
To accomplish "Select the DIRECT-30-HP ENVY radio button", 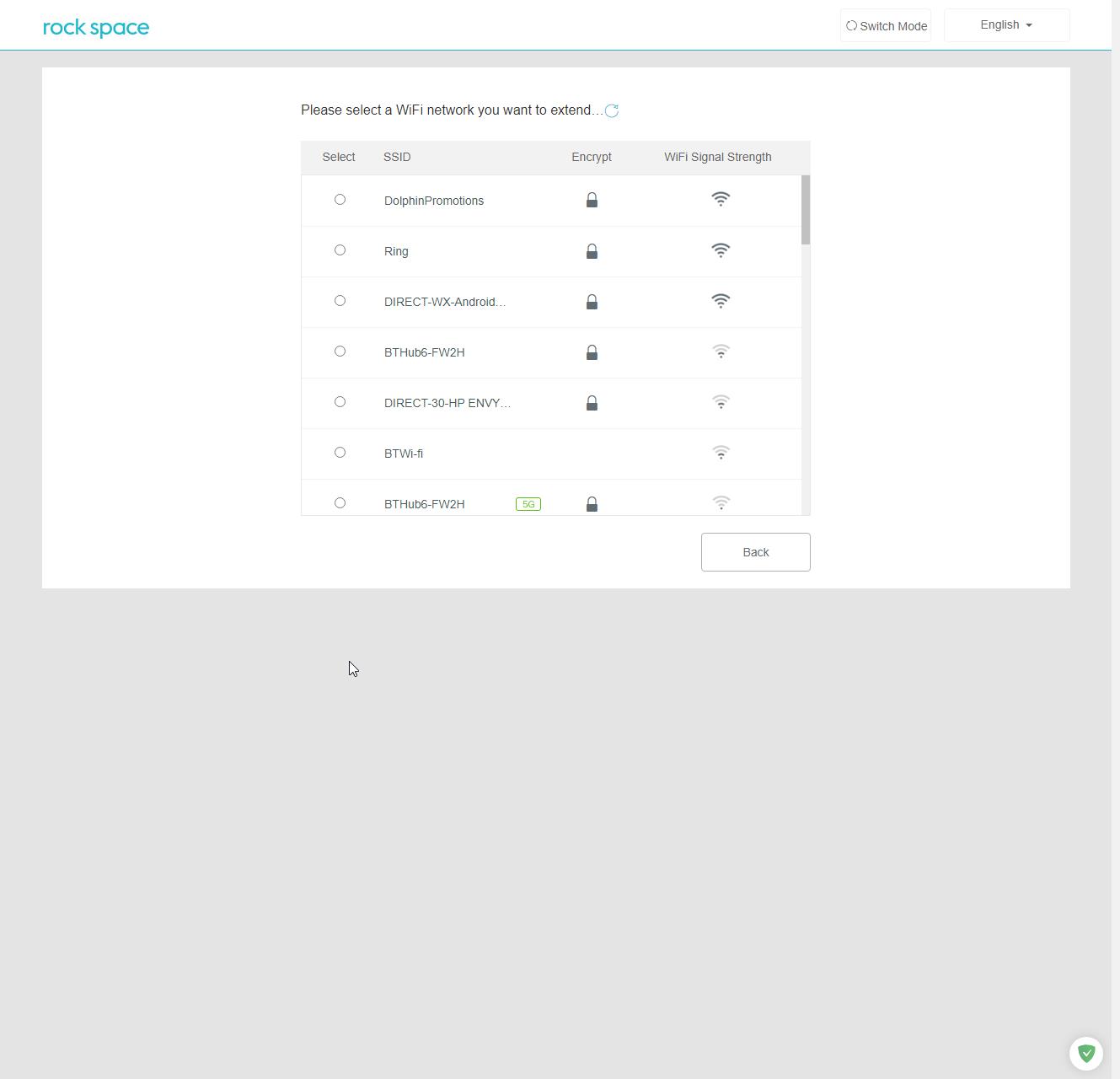I will click(x=340, y=402).
